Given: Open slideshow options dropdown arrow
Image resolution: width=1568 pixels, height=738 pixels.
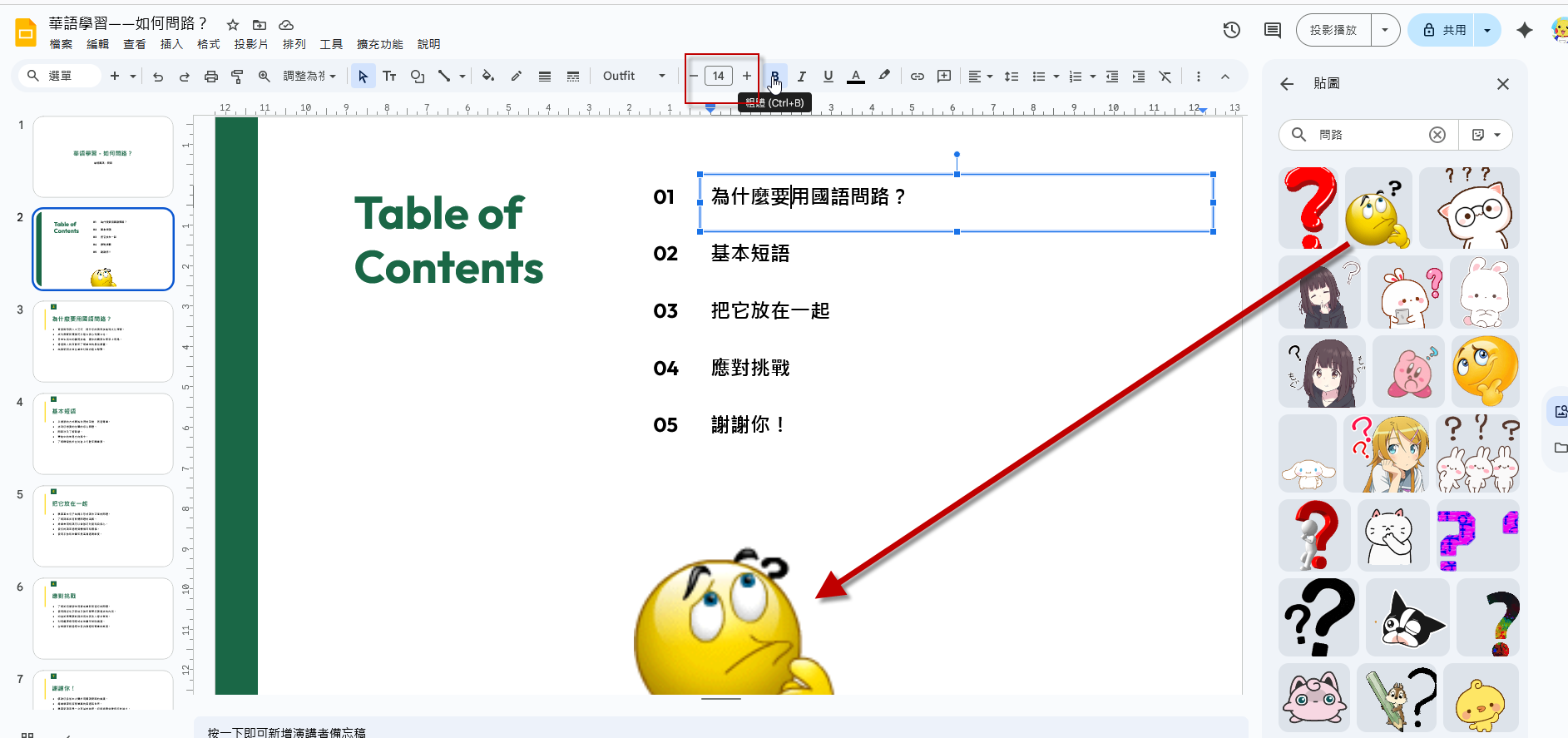Looking at the screenshot, I should point(1385,30).
